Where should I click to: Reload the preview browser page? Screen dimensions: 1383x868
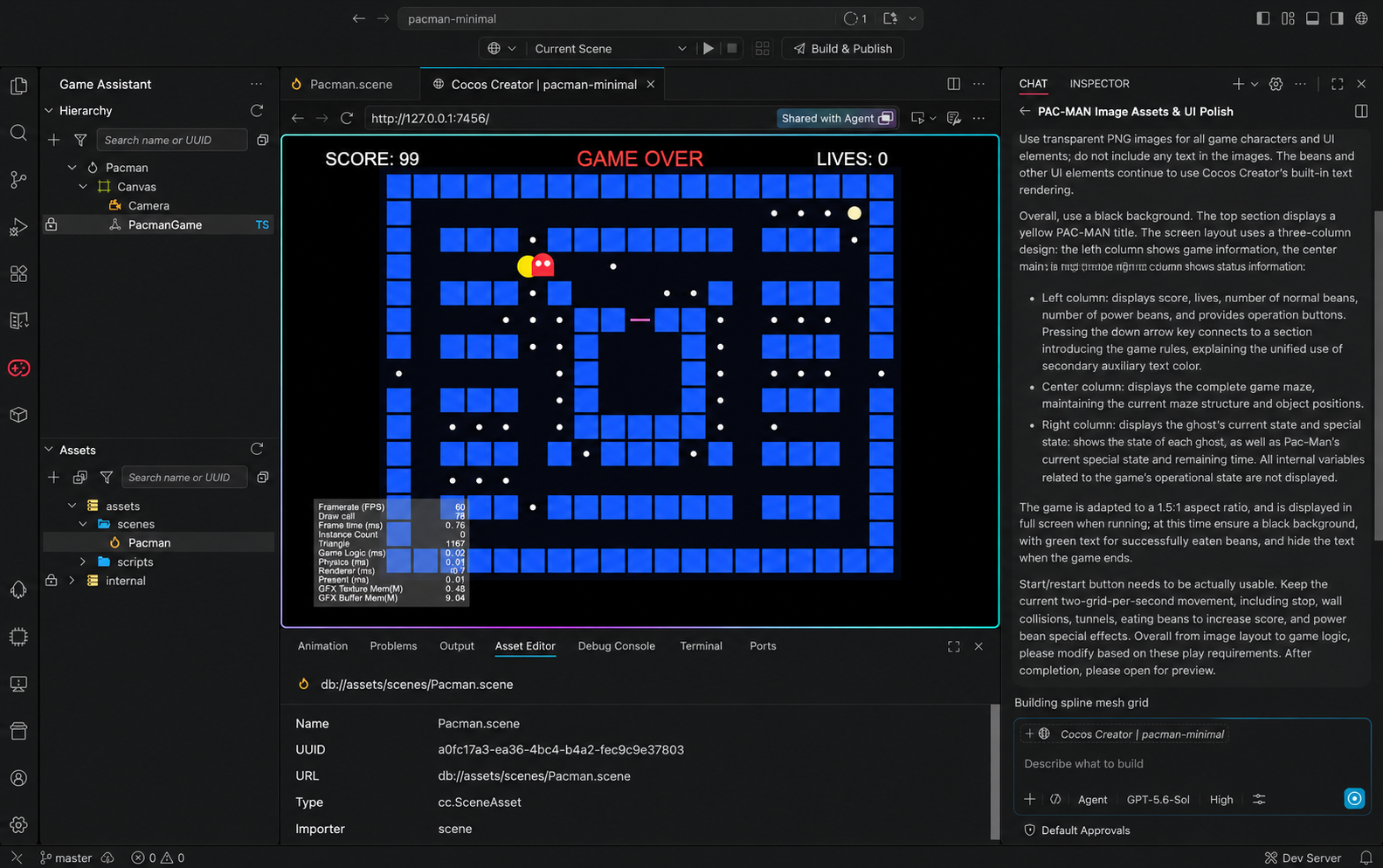[x=347, y=118]
